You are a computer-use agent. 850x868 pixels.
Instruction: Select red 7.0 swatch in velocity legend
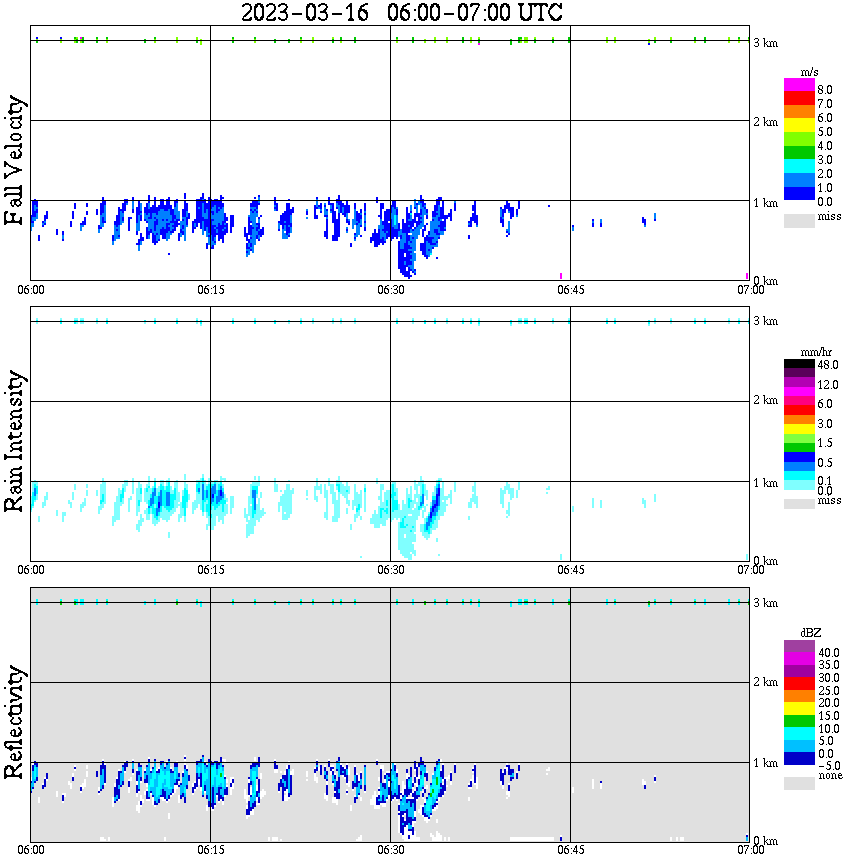(x=799, y=98)
